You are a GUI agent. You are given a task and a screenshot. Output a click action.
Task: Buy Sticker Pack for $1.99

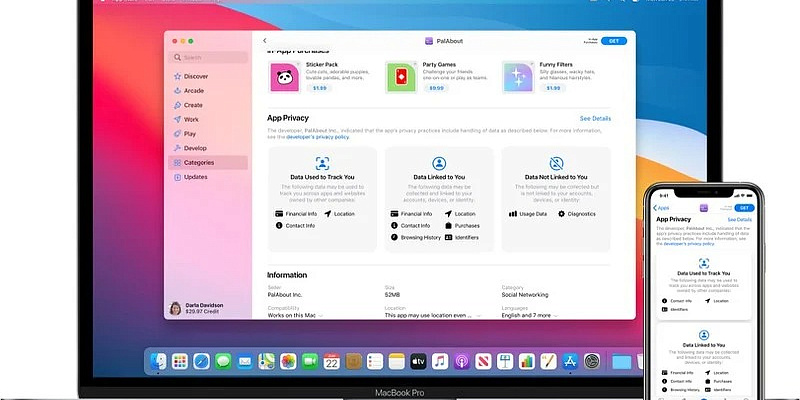320,88
